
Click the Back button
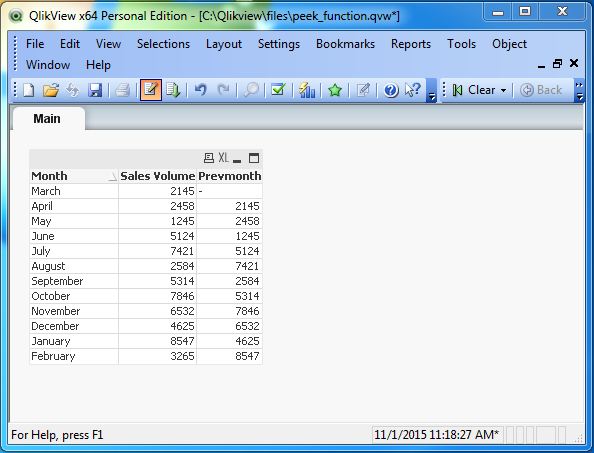(x=541, y=90)
